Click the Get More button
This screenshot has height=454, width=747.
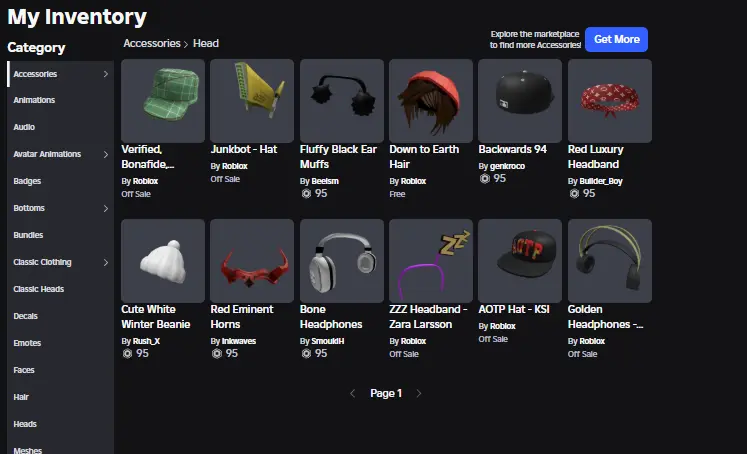point(616,40)
